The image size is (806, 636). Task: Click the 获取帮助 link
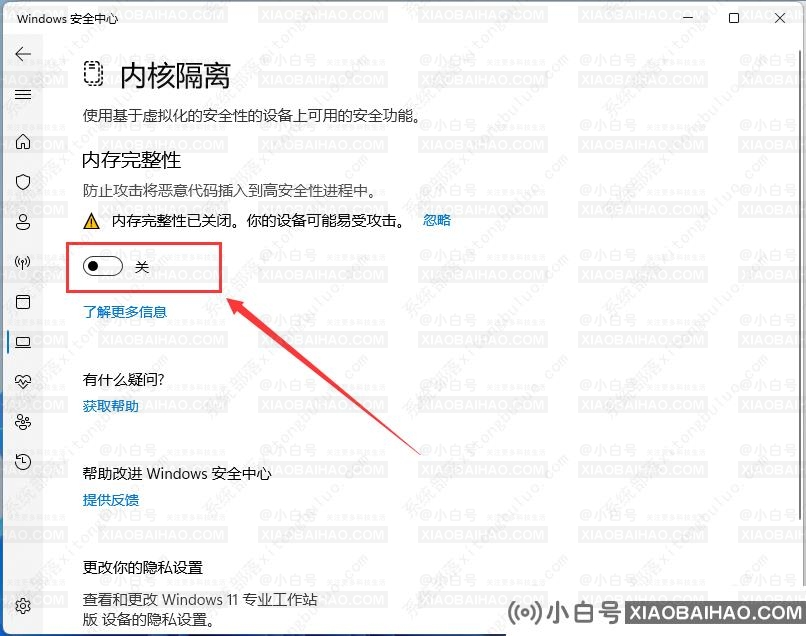click(111, 406)
